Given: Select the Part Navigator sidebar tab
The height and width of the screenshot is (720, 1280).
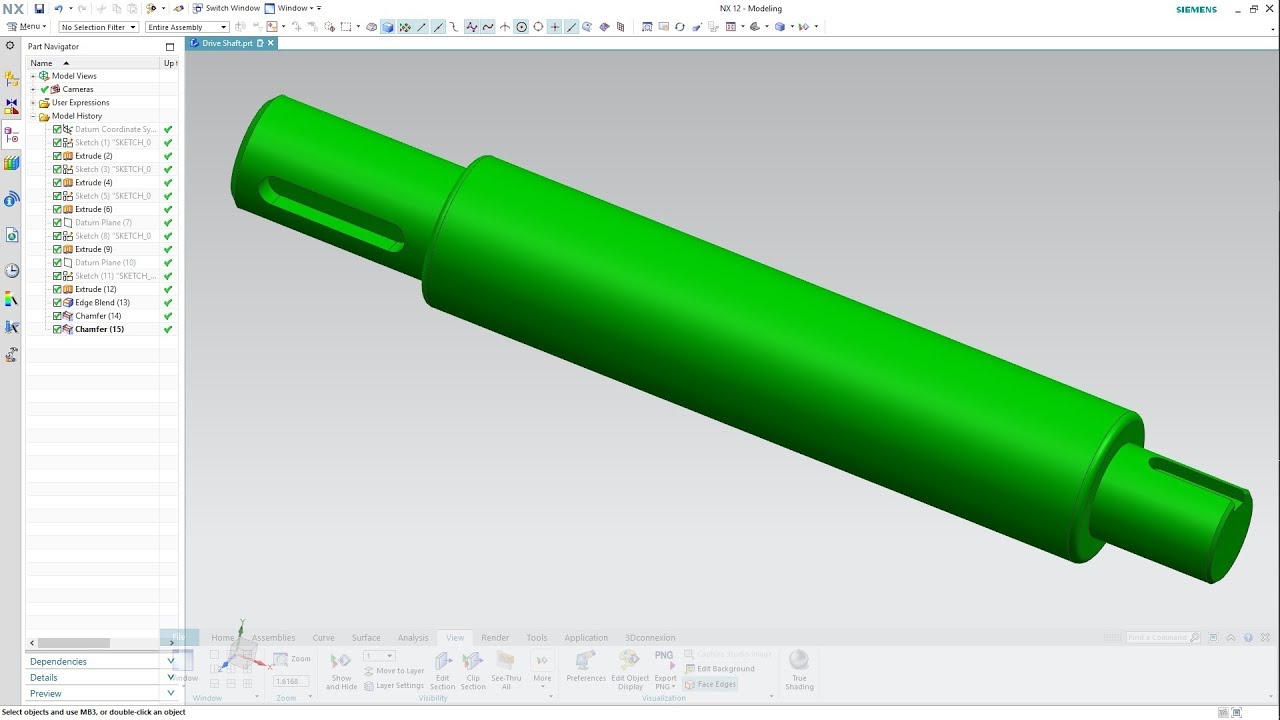Looking at the screenshot, I should (12, 135).
